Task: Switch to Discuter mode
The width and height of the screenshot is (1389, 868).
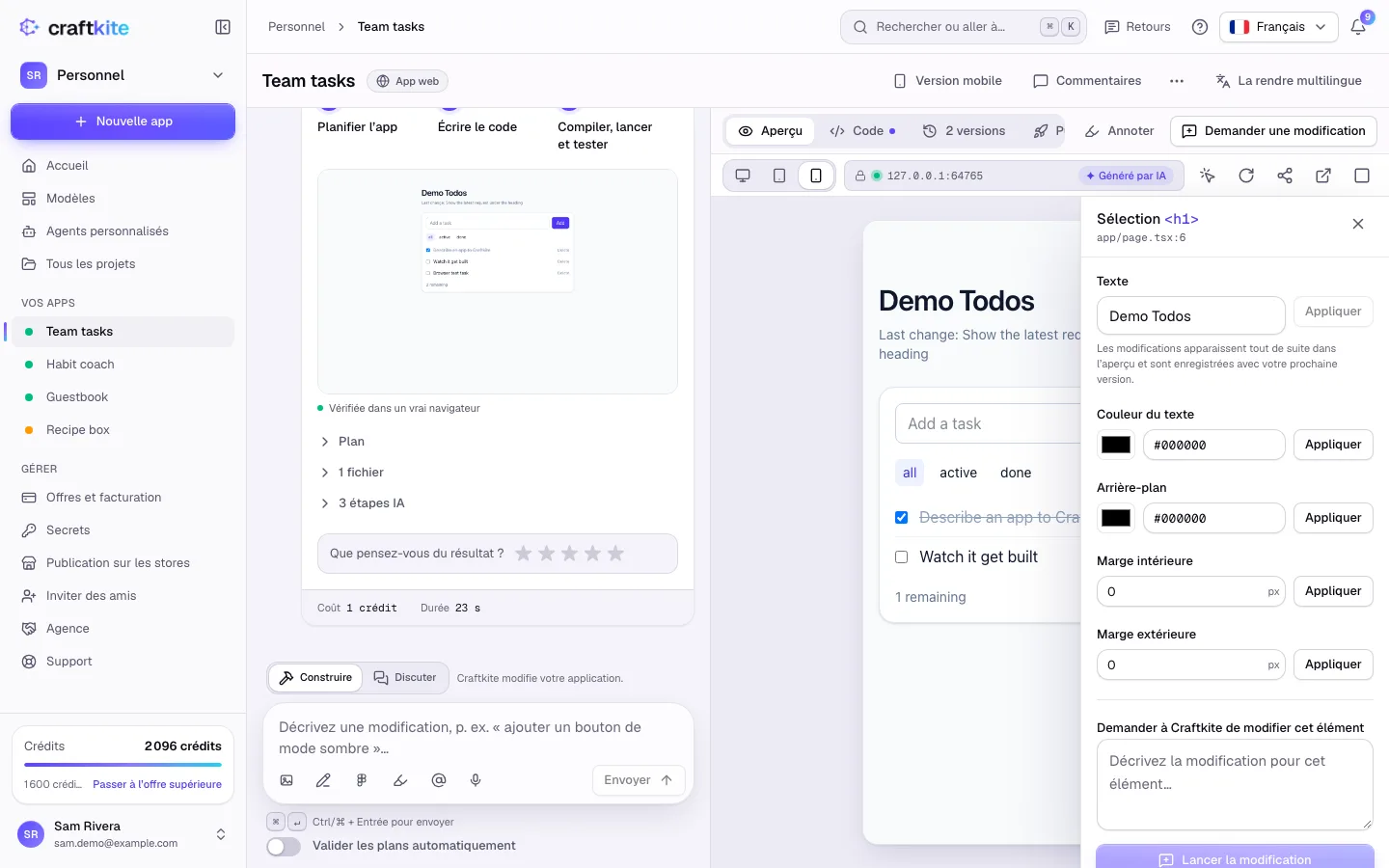Action: [405, 678]
